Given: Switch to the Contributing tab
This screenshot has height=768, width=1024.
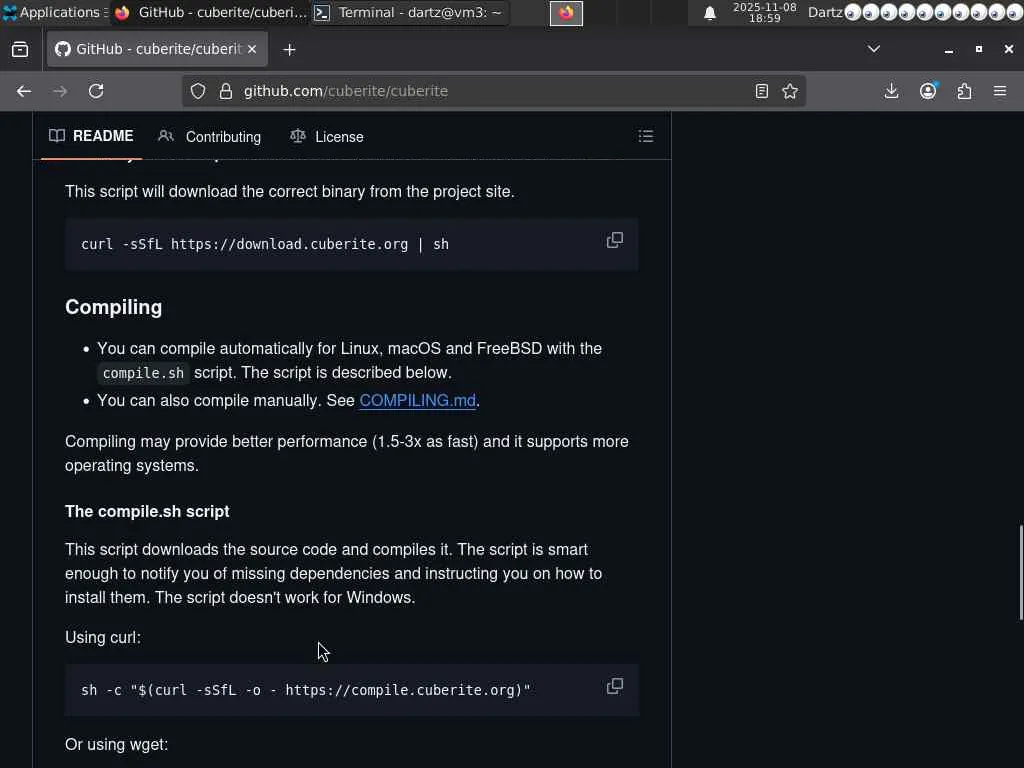Looking at the screenshot, I should click(x=210, y=136).
